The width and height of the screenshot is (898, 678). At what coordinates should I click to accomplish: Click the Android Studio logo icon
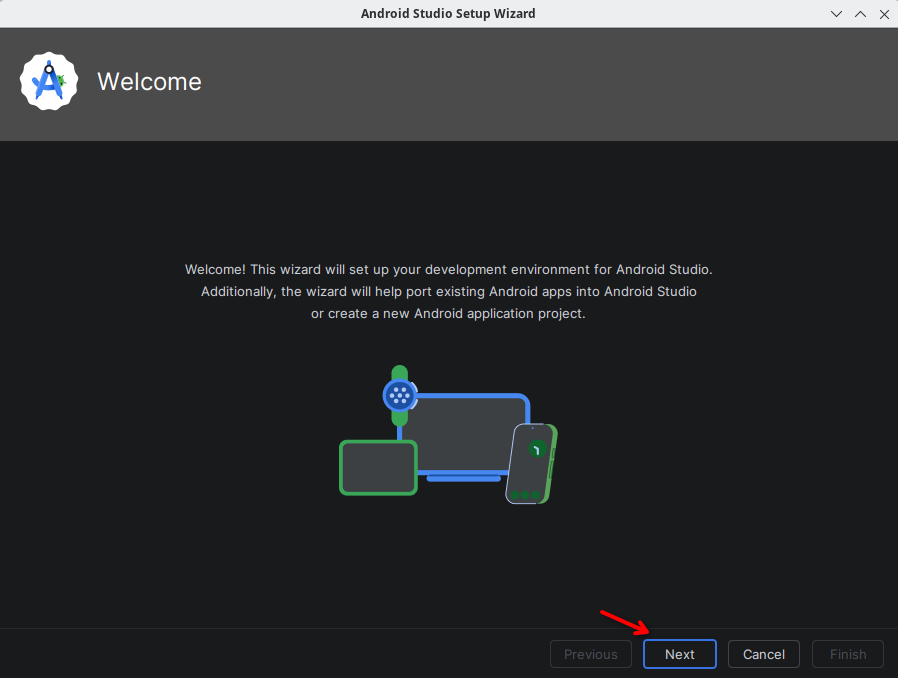[x=49, y=81]
